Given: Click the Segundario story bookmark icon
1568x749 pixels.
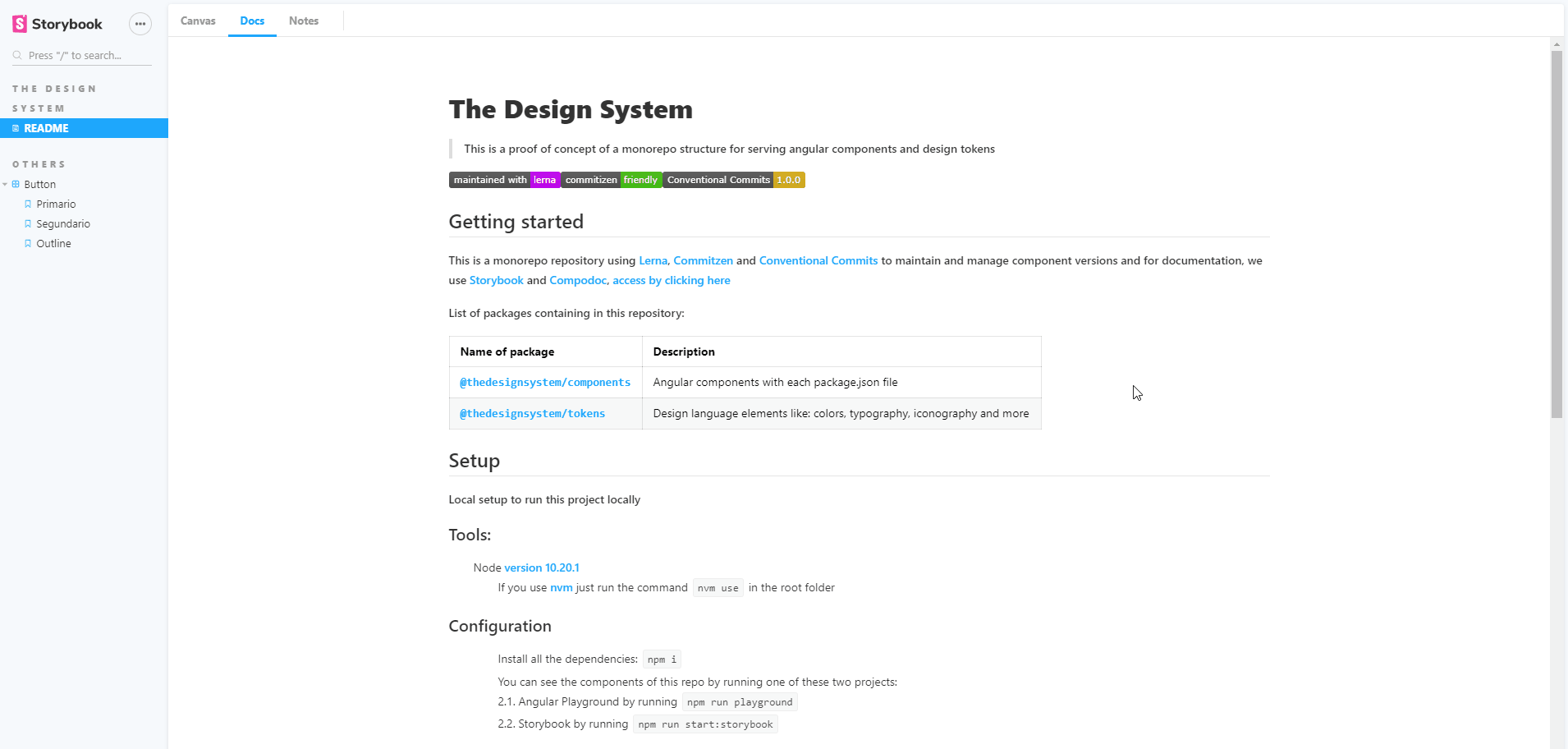Looking at the screenshot, I should click(28, 223).
